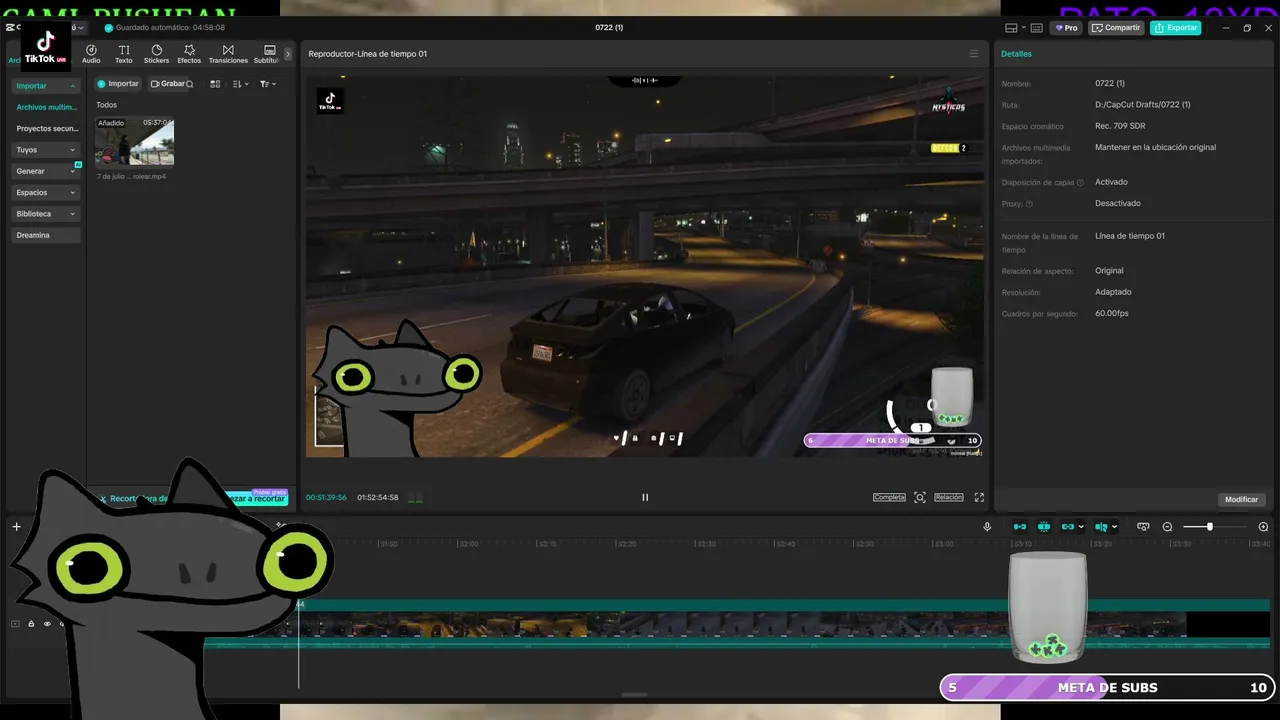Expand the Tuyos section
Screen dimensions: 1280x720
46,150
